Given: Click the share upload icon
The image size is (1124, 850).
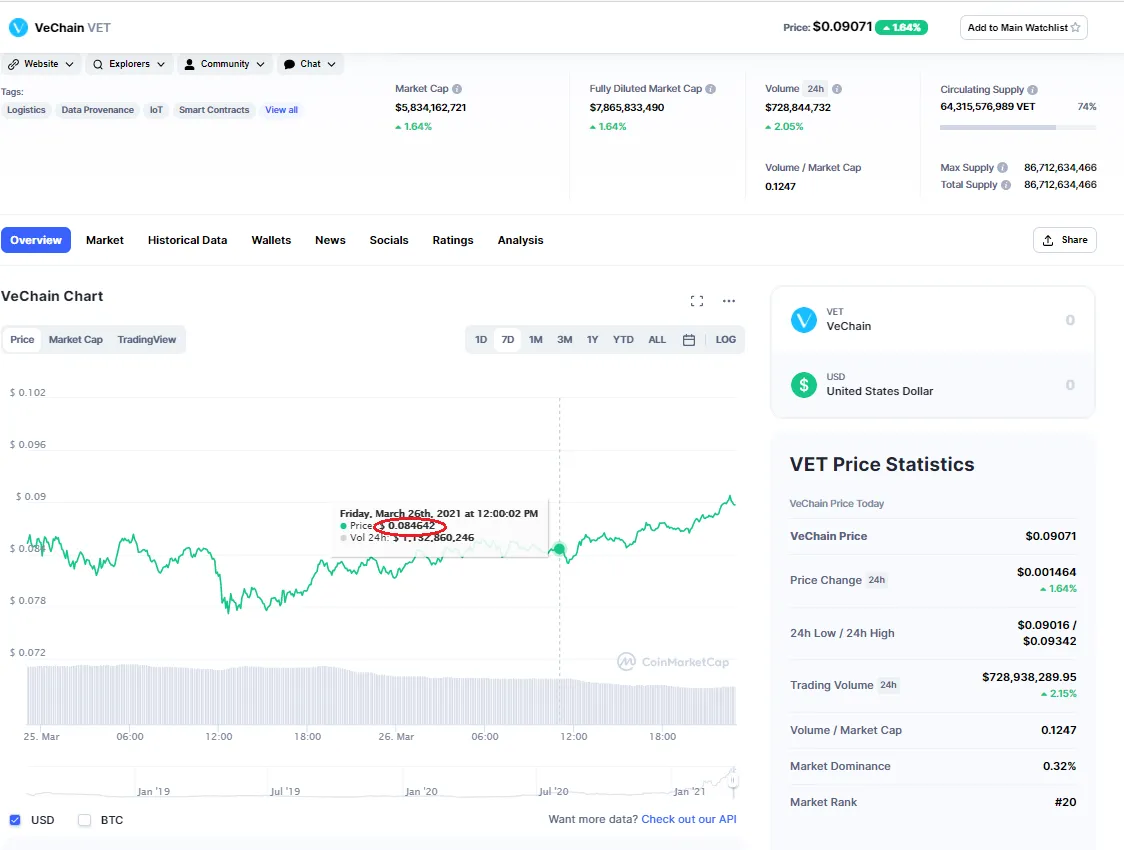Looking at the screenshot, I should coord(1048,240).
